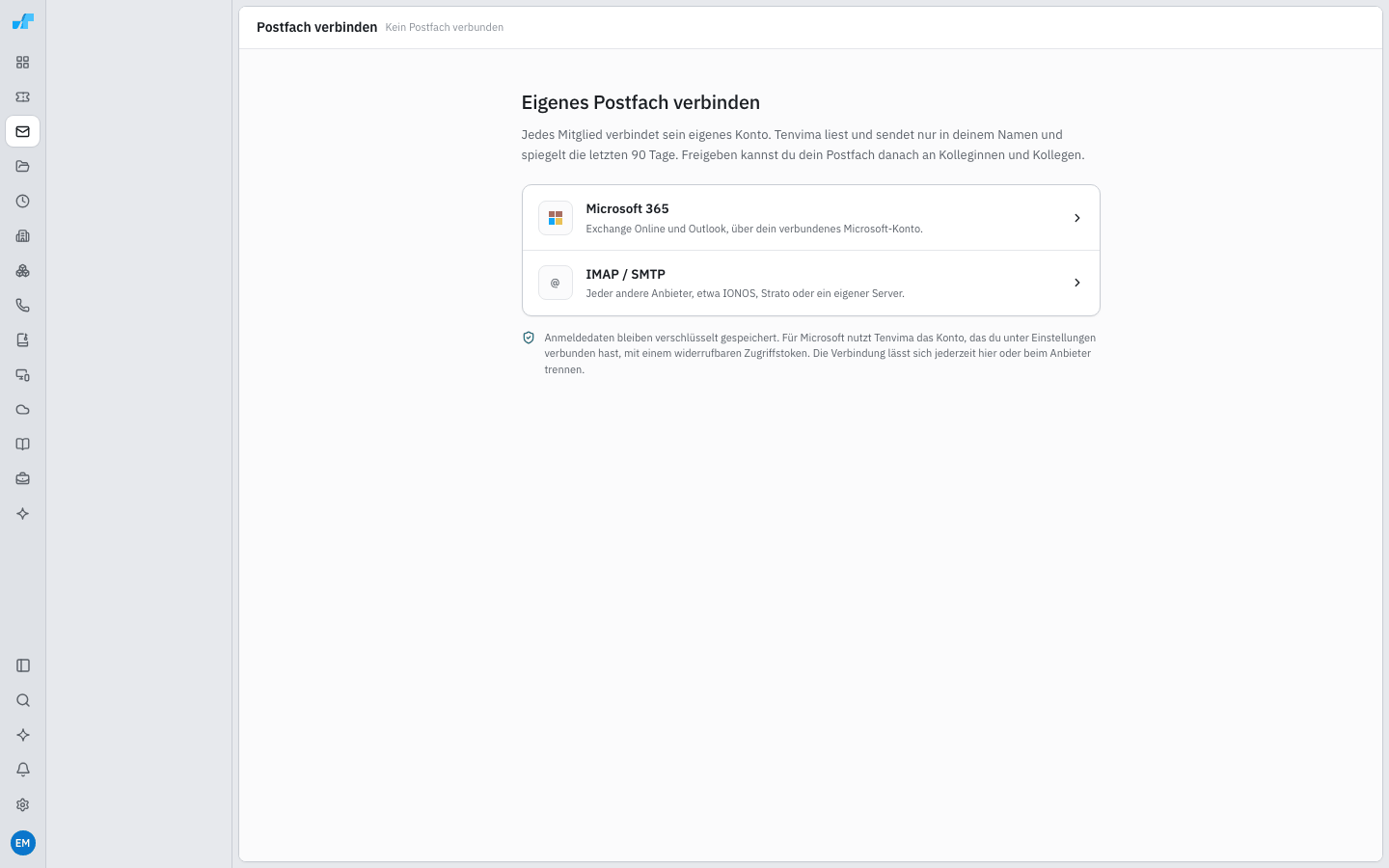The image size is (1389, 868).
Task: Expand the Microsoft 365 row chevron
Action: (x=1076, y=218)
